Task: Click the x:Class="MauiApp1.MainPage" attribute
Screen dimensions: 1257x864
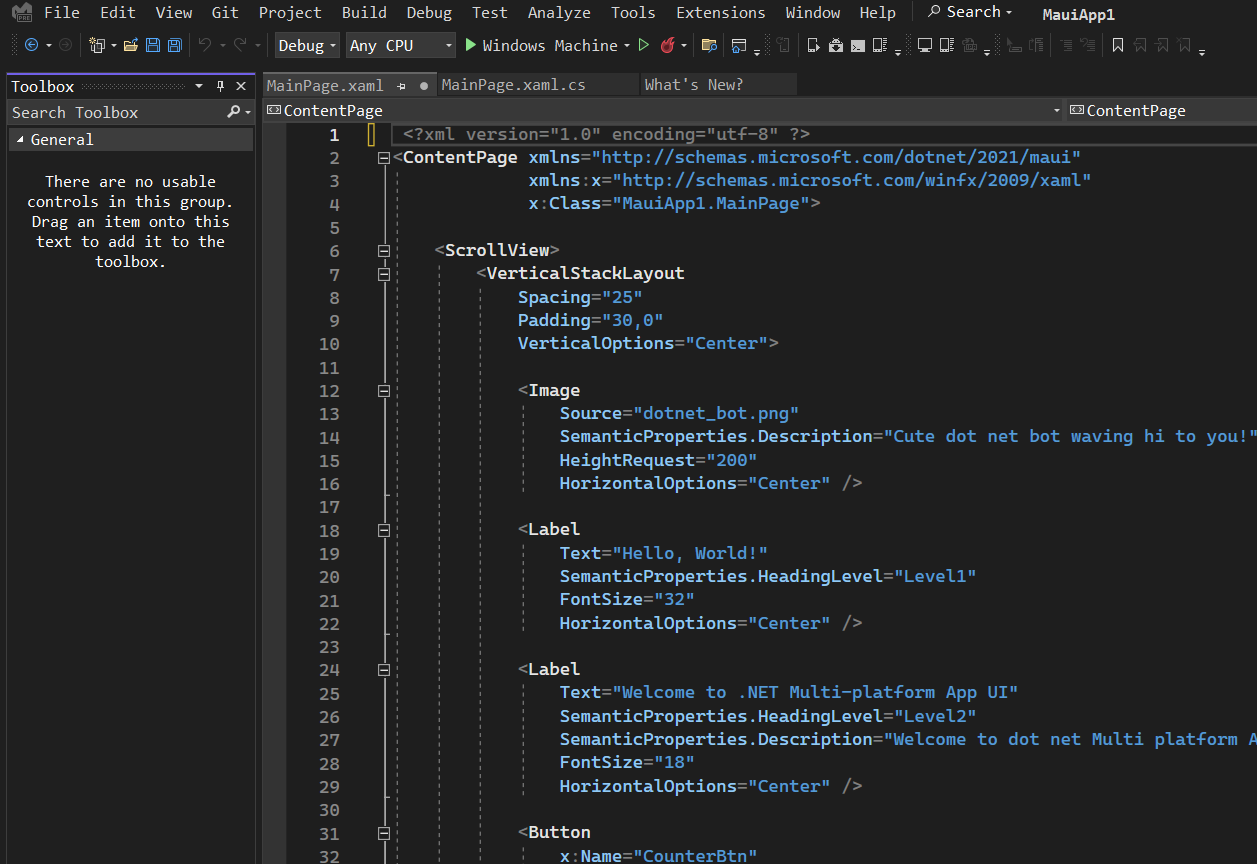Action: tap(669, 204)
